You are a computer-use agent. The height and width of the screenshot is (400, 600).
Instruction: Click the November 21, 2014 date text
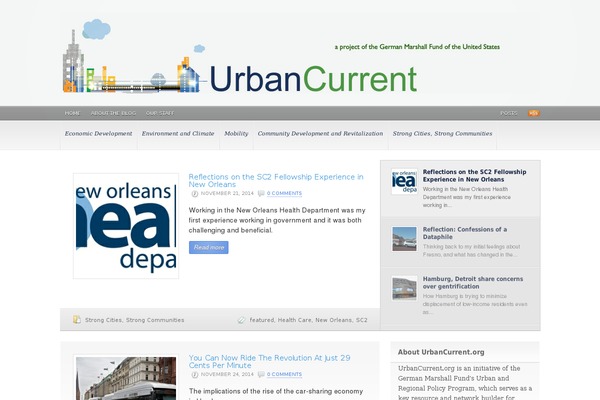point(227,193)
